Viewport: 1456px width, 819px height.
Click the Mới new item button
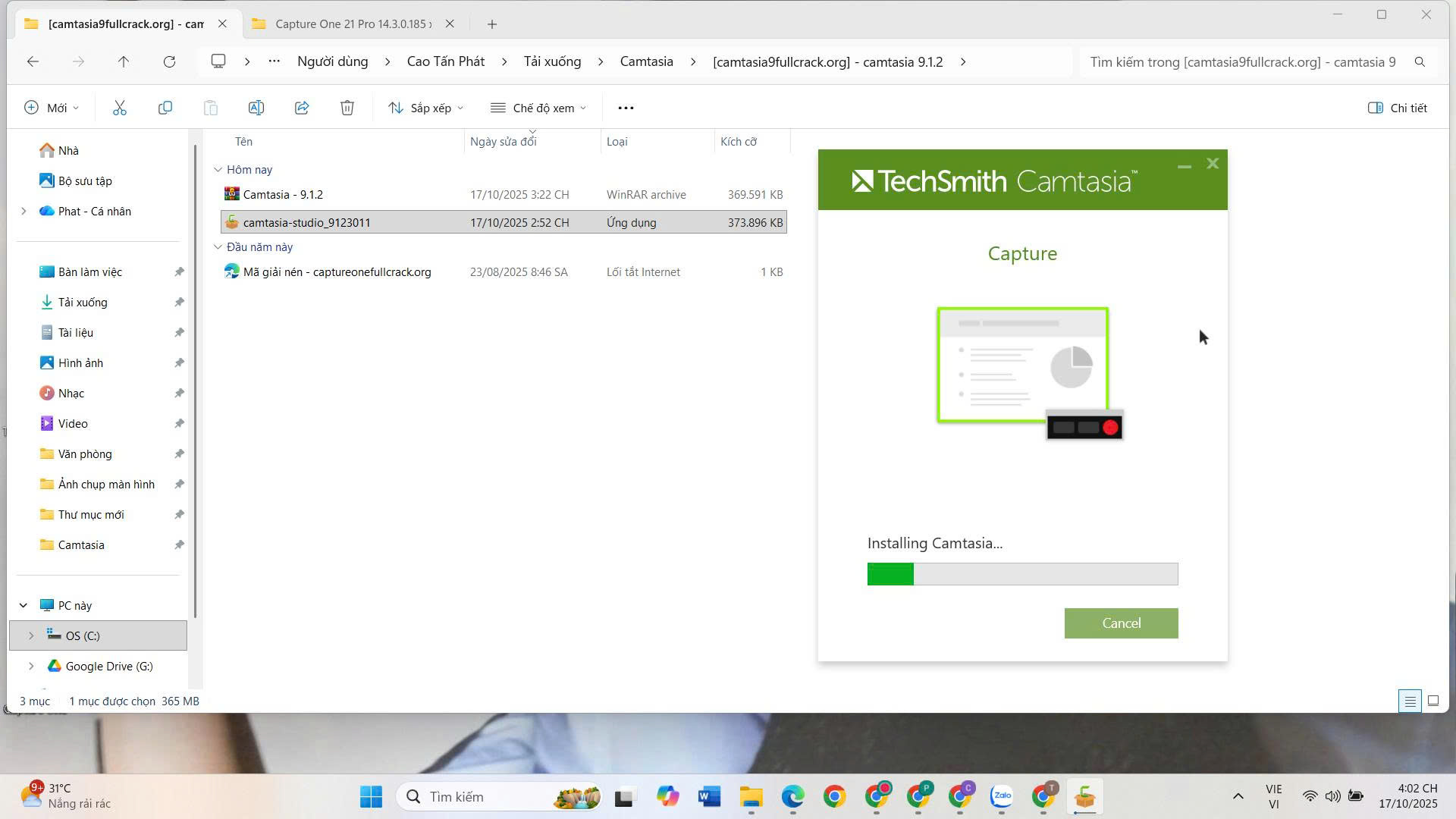pos(52,108)
